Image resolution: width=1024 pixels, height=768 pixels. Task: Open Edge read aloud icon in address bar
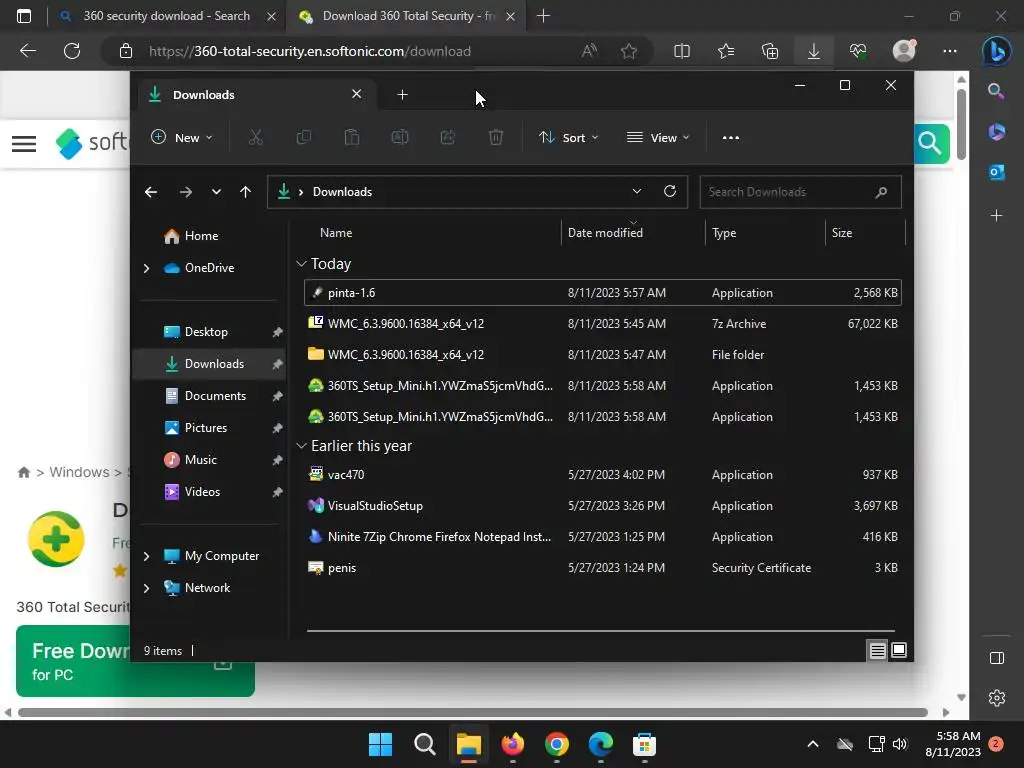(589, 51)
